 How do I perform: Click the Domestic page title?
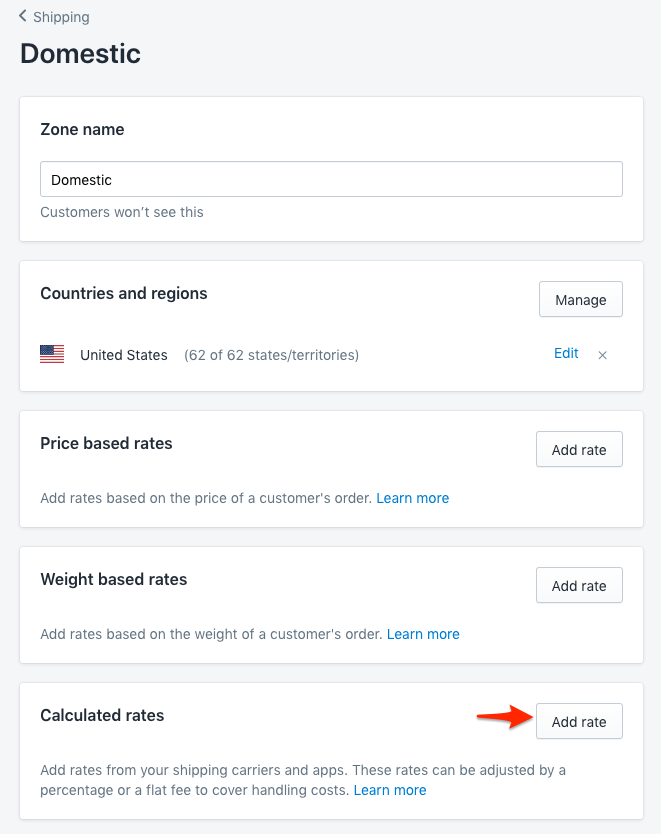coord(80,53)
